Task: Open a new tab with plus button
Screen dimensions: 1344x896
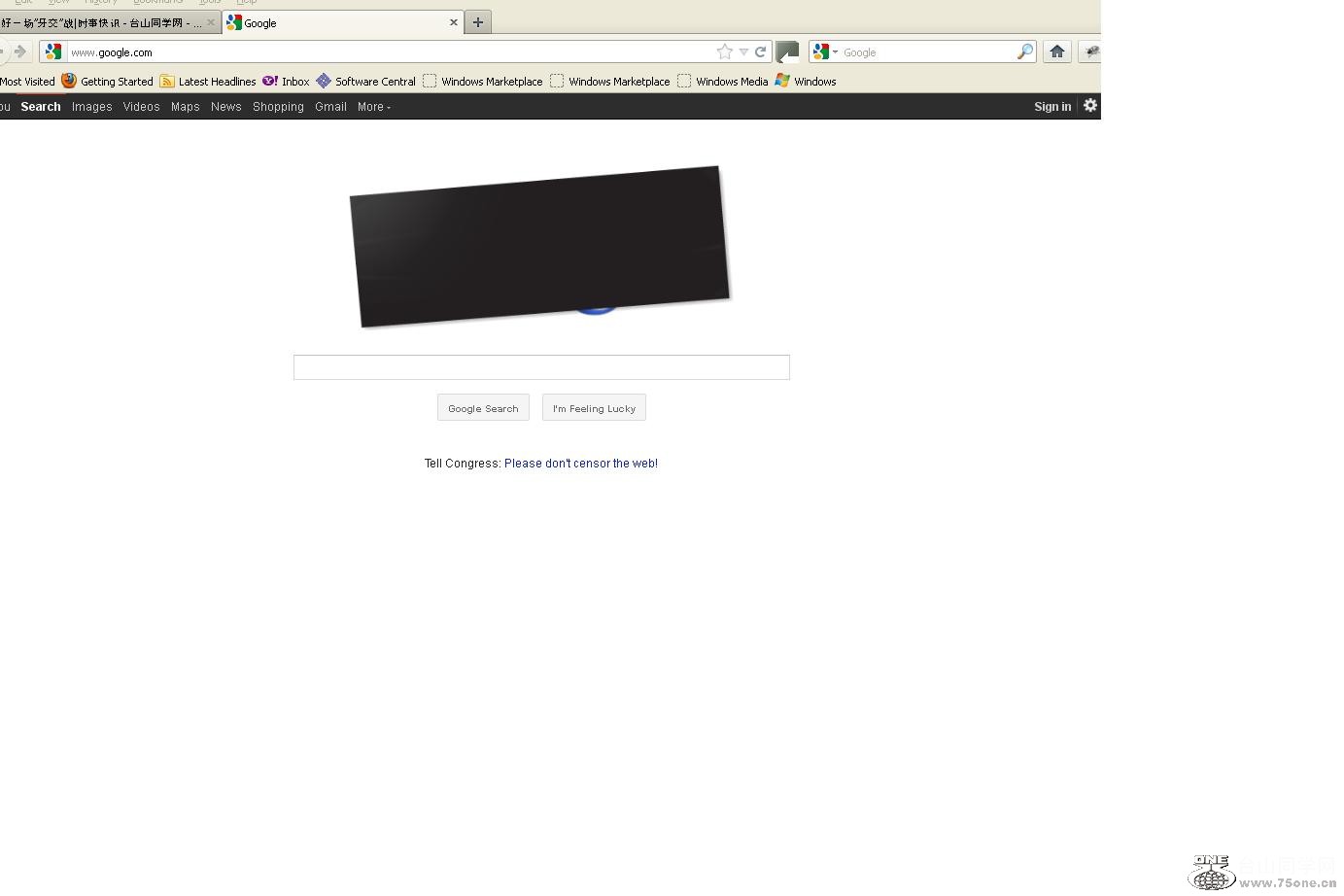Action: point(478,22)
